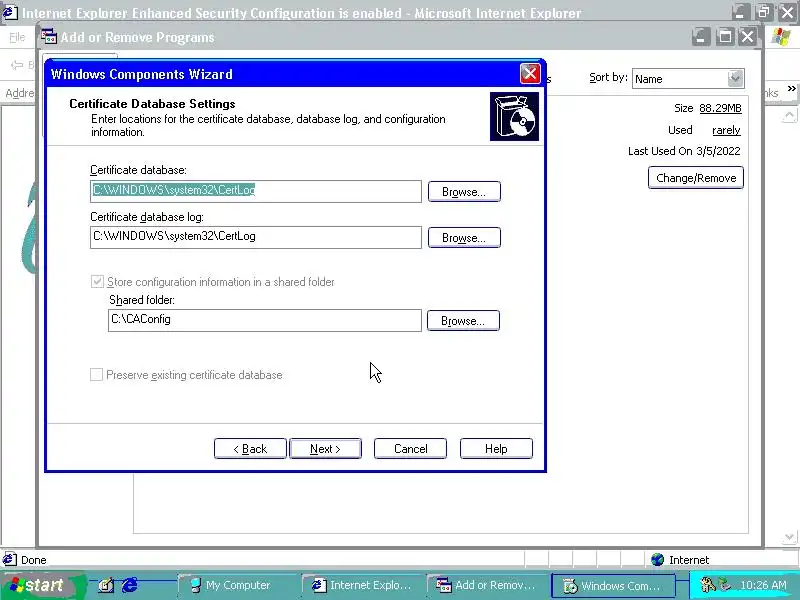The width and height of the screenshot is (800, 600).
Task: Switch to Windows Components taskbar button
Action: pos(613,585)
